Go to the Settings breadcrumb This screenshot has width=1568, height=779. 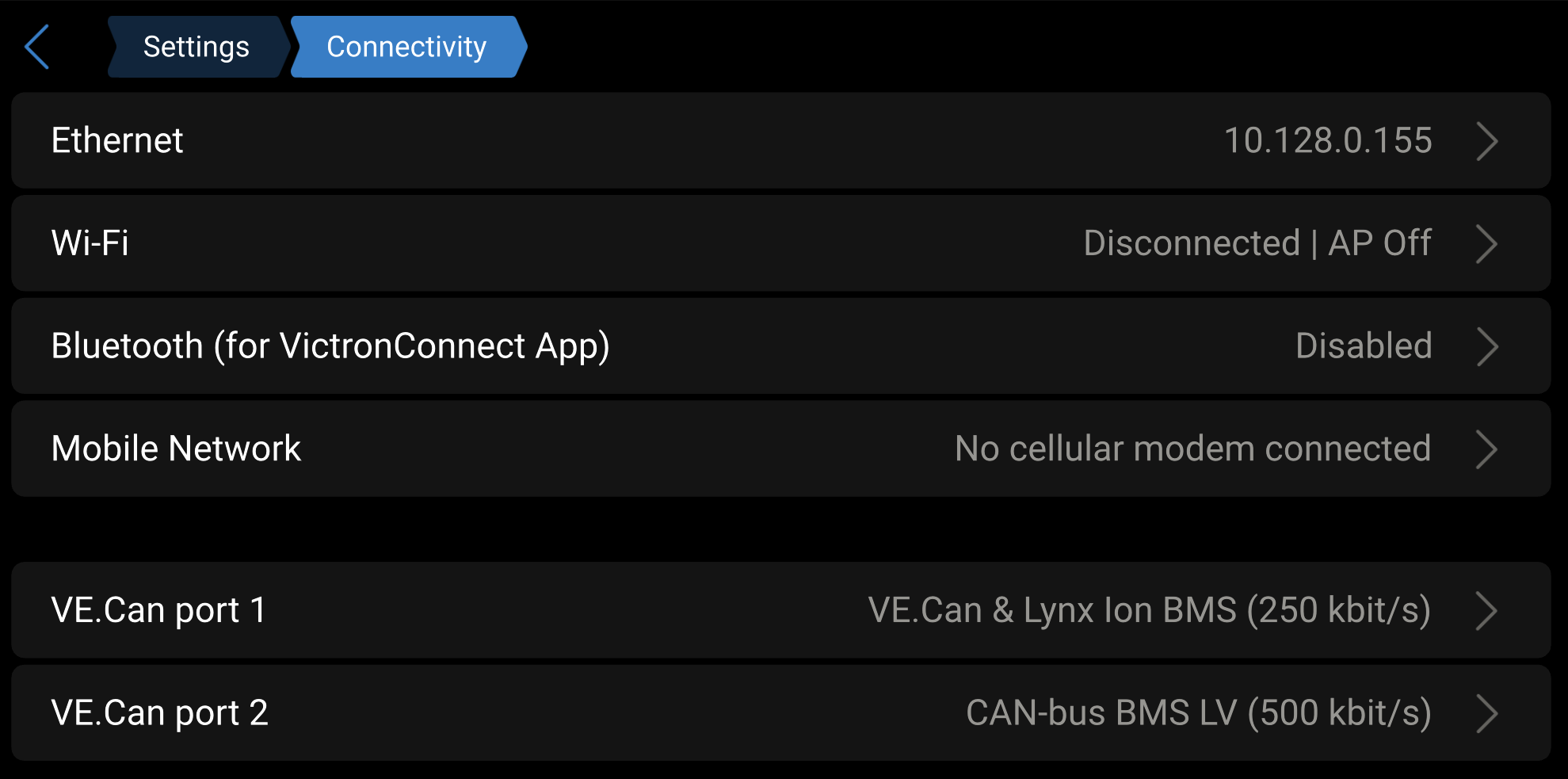196,47
